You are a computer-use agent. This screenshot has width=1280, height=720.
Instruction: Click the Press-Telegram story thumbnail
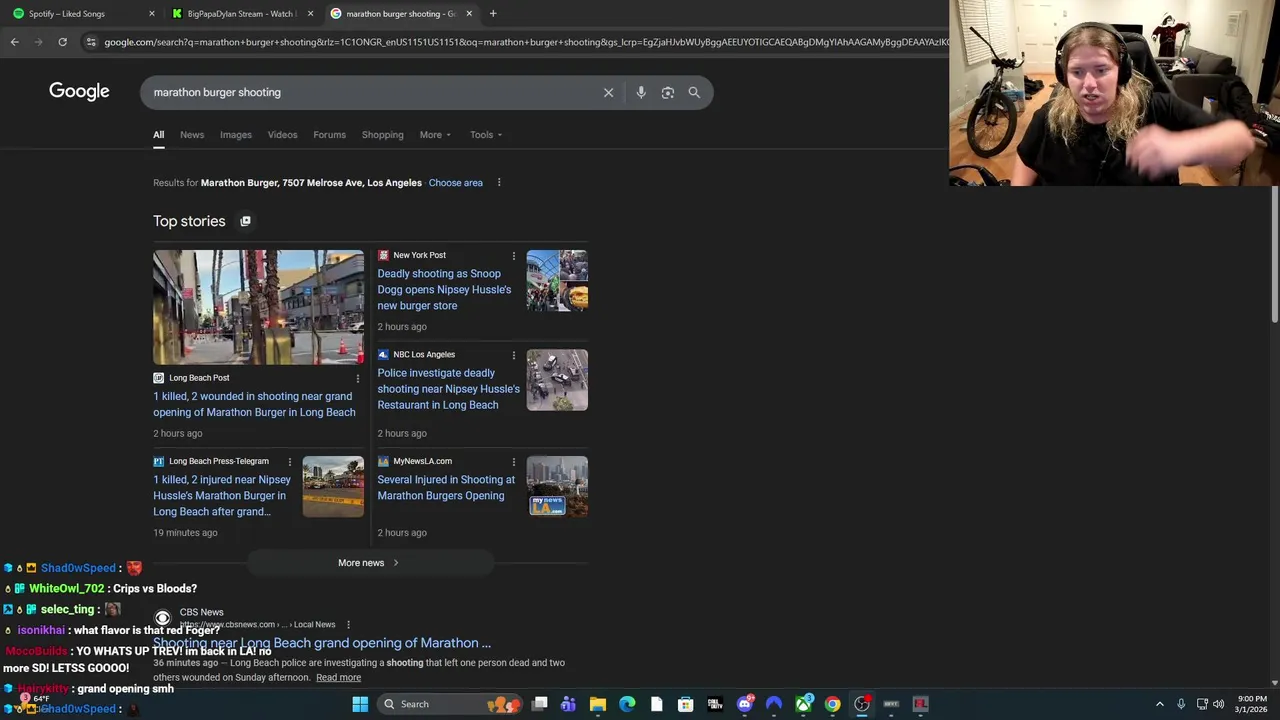click(333, 487)
